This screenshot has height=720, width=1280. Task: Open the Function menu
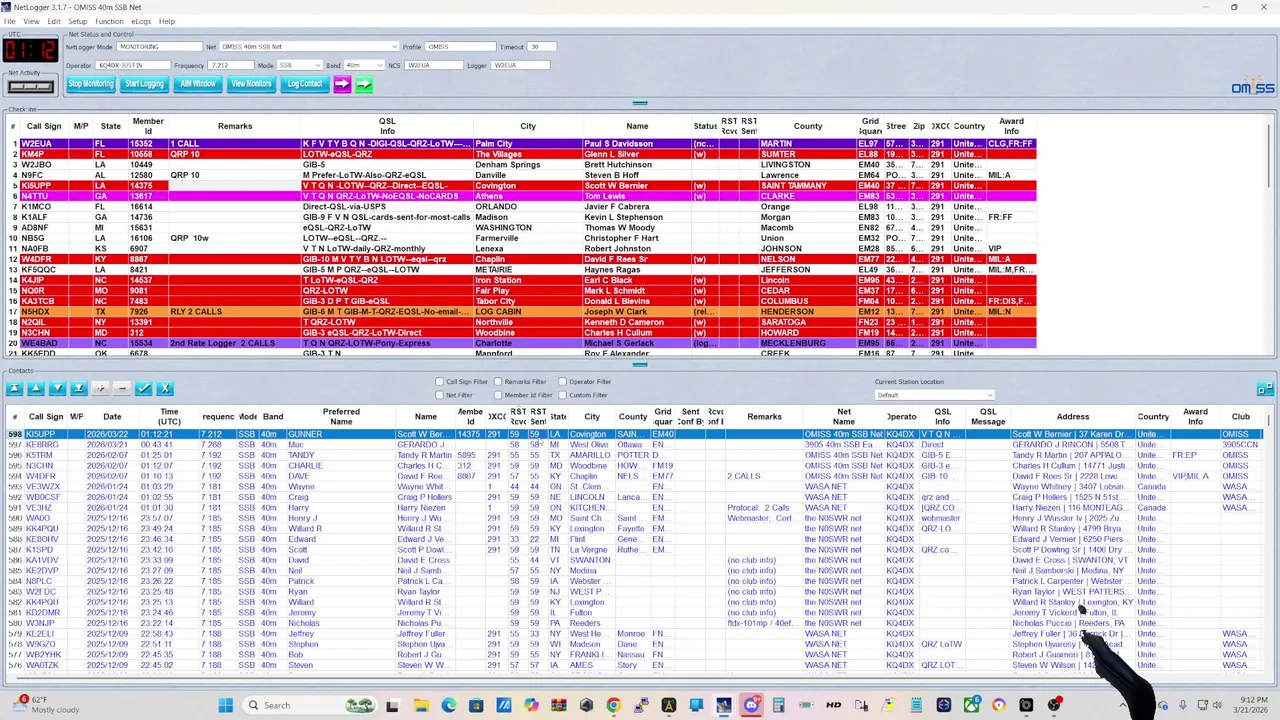click(109, 21)
